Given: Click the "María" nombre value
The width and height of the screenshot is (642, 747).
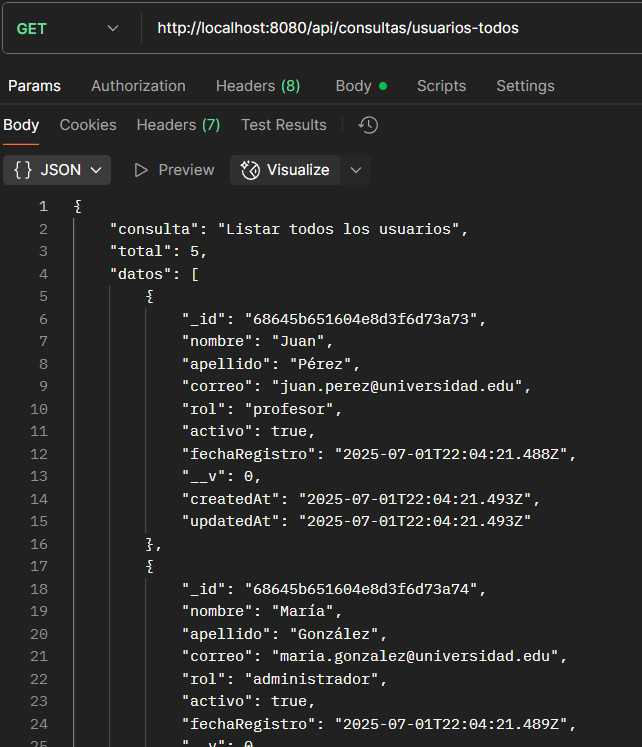Looking at the screenshot, I should [302, 611].
